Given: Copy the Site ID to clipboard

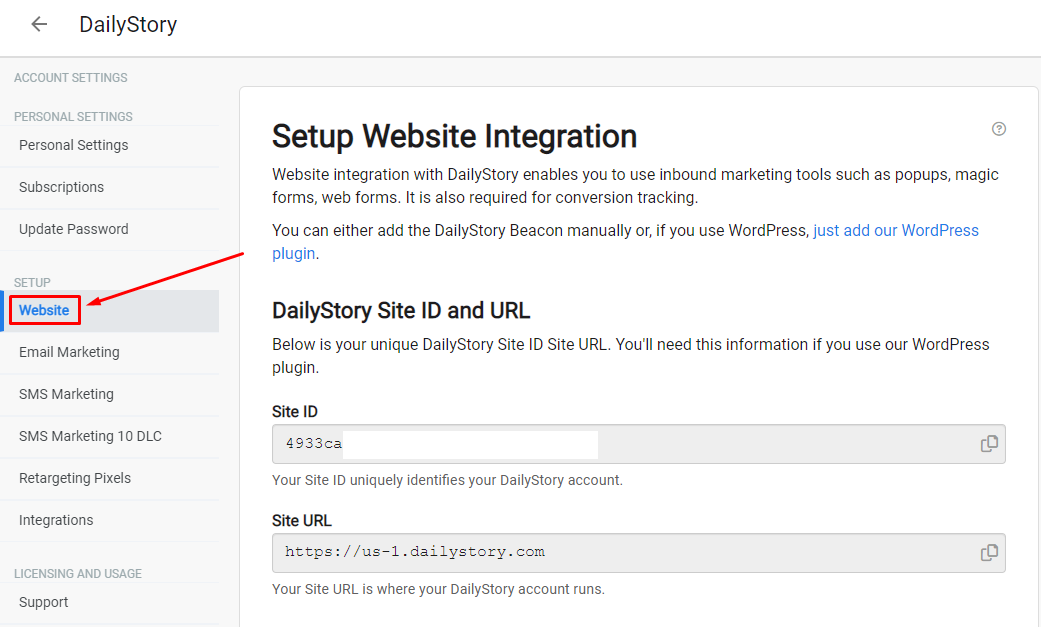Looking at the screenshot, I should (989, 444).
